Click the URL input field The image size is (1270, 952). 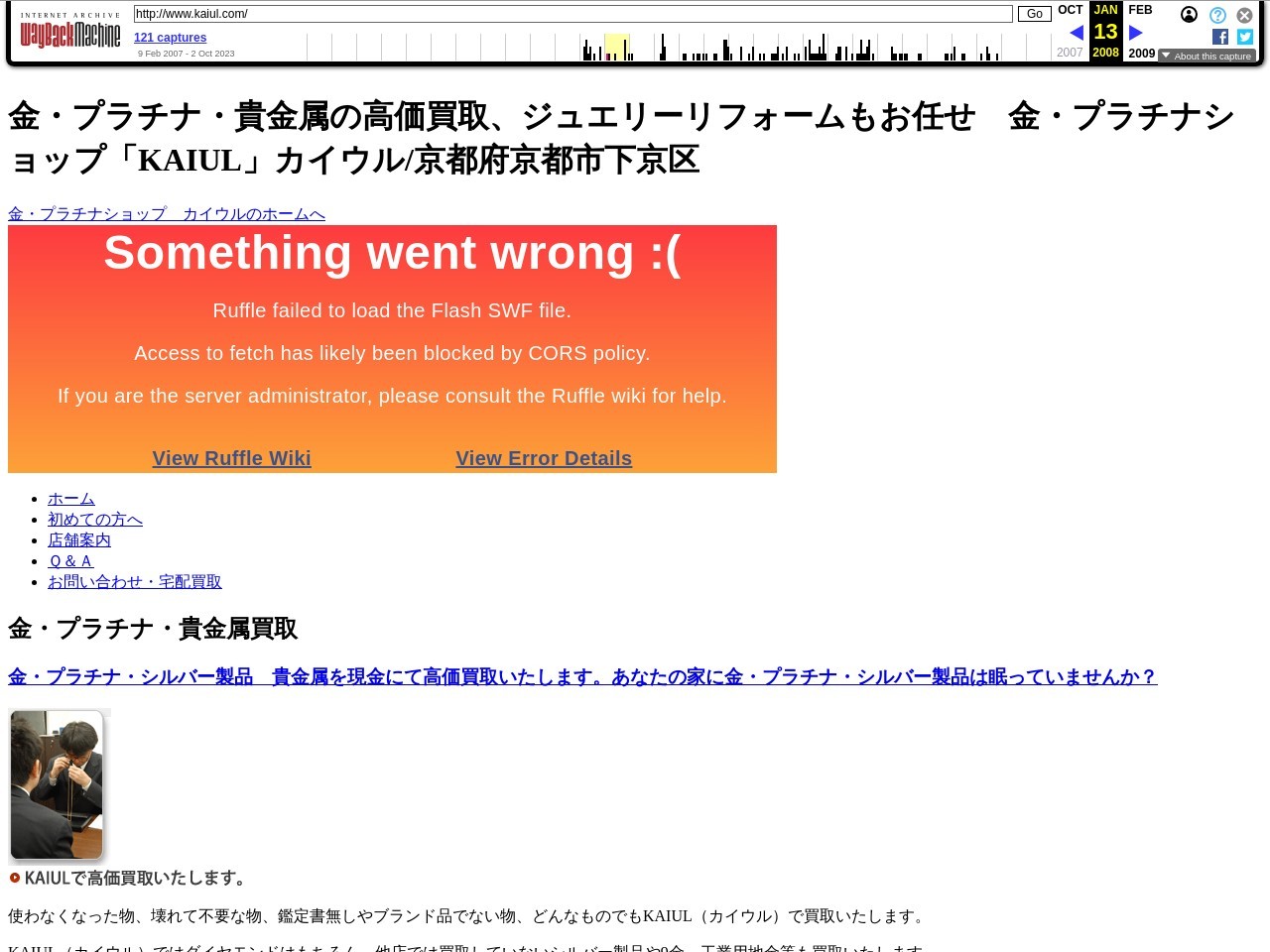point(572,14)
